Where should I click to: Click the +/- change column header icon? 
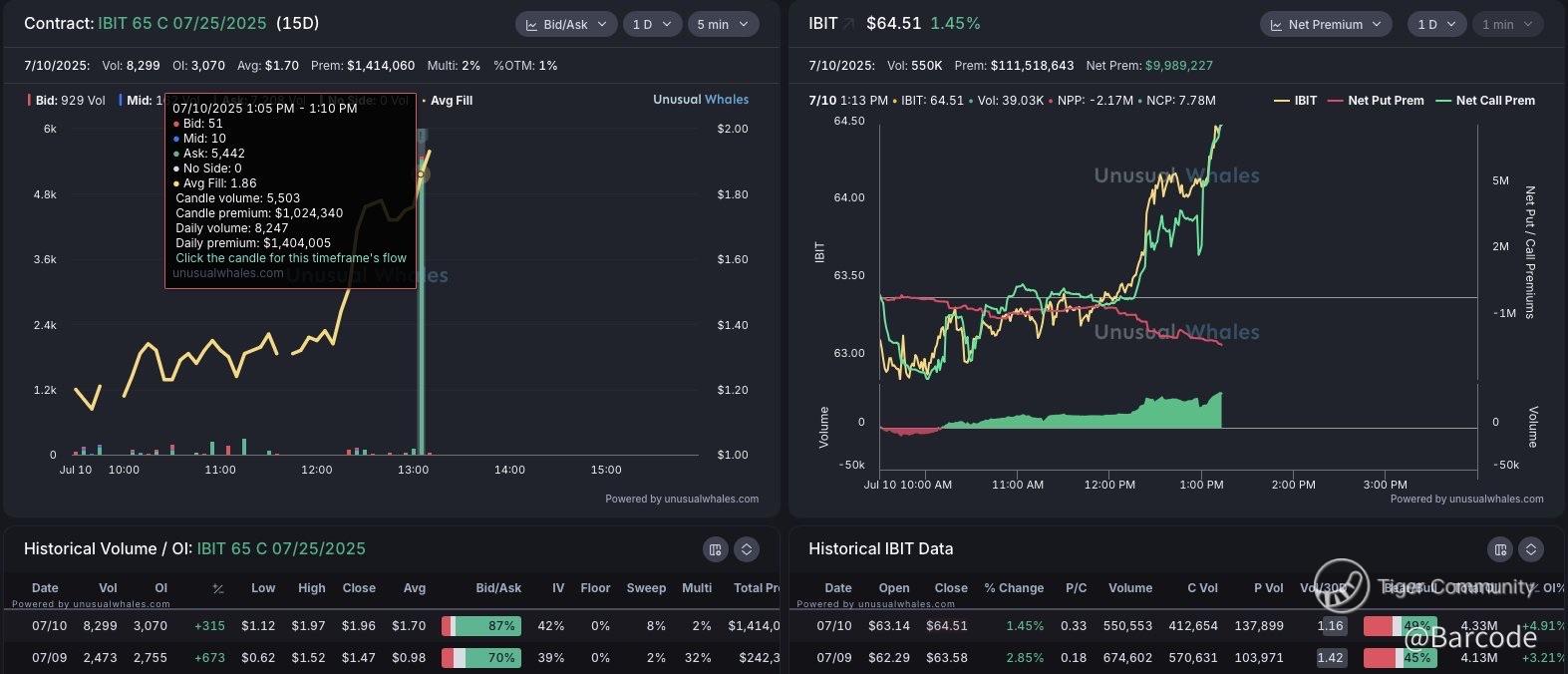[217, 588]
